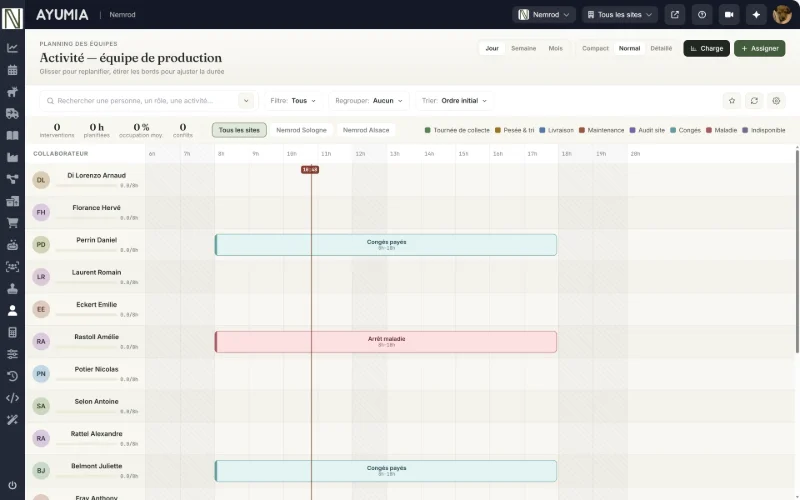
Task: Open the gear settings icon in toolbar
Action: [776, 101]
